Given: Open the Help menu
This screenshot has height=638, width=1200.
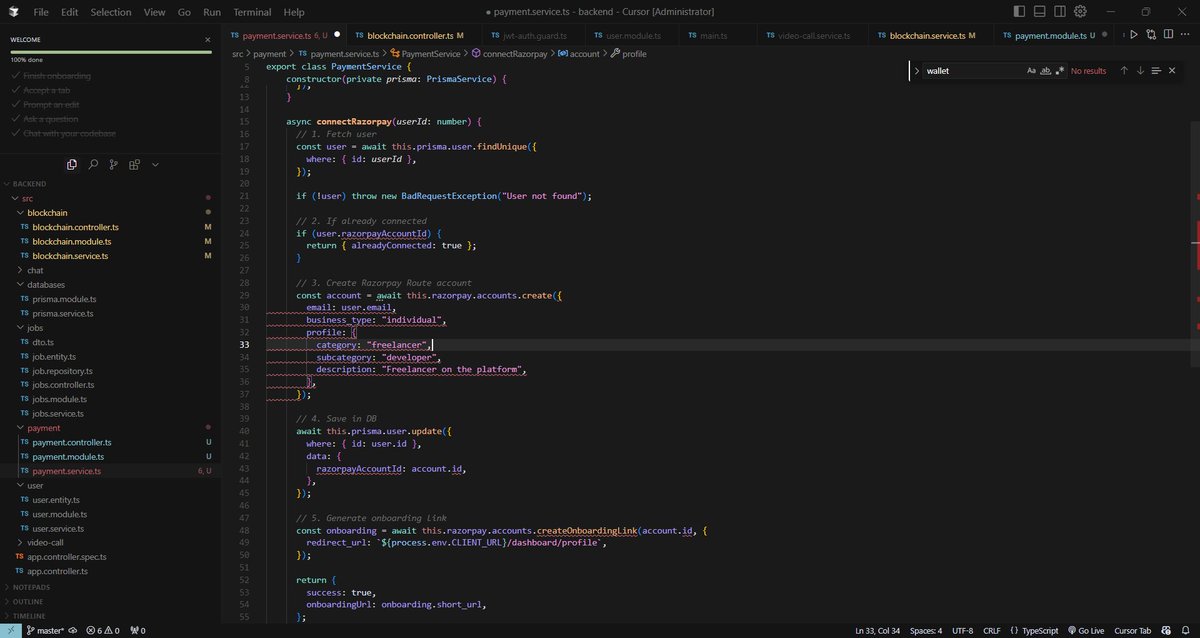Looking at the screenshot, I should click(294, 12).
